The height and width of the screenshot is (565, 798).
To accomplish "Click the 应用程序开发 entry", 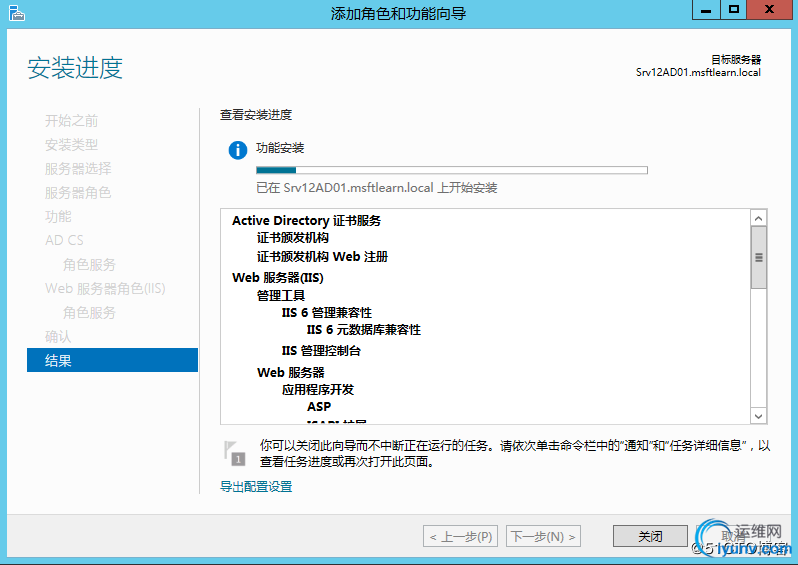I will [x=318, y=389].
